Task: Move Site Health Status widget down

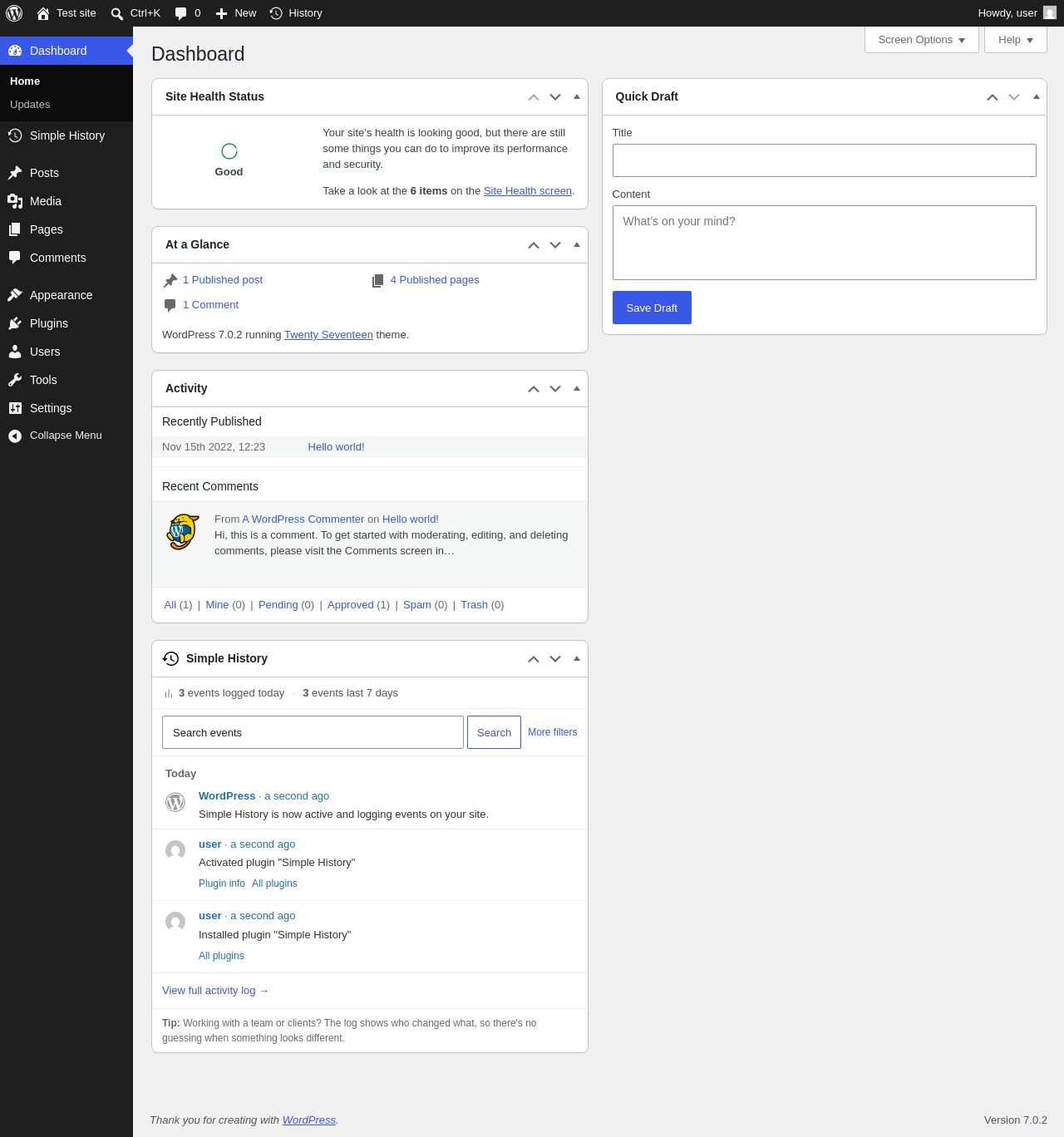Action: [555, 97]
